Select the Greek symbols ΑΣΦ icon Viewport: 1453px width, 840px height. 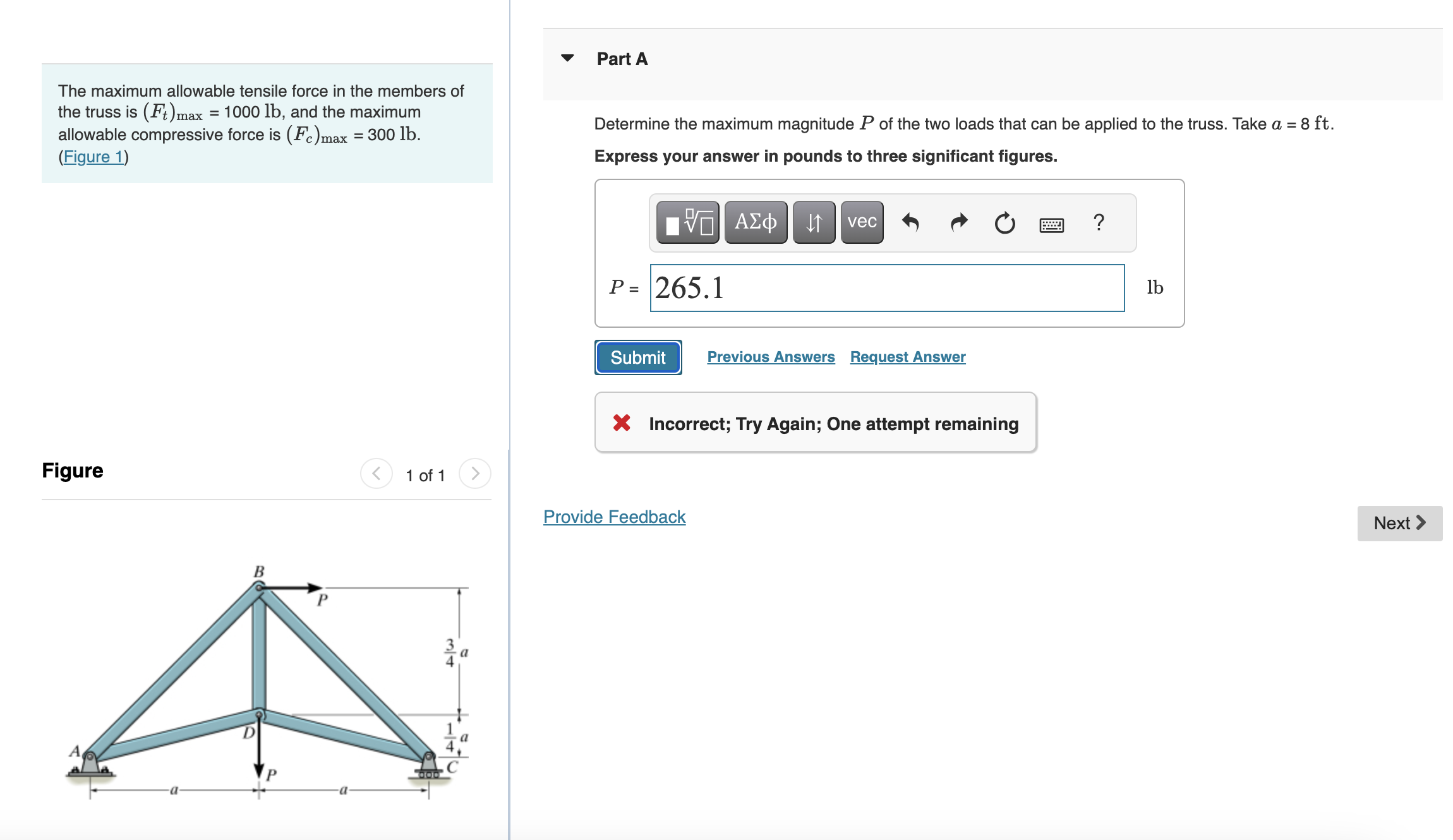(756, 222)
